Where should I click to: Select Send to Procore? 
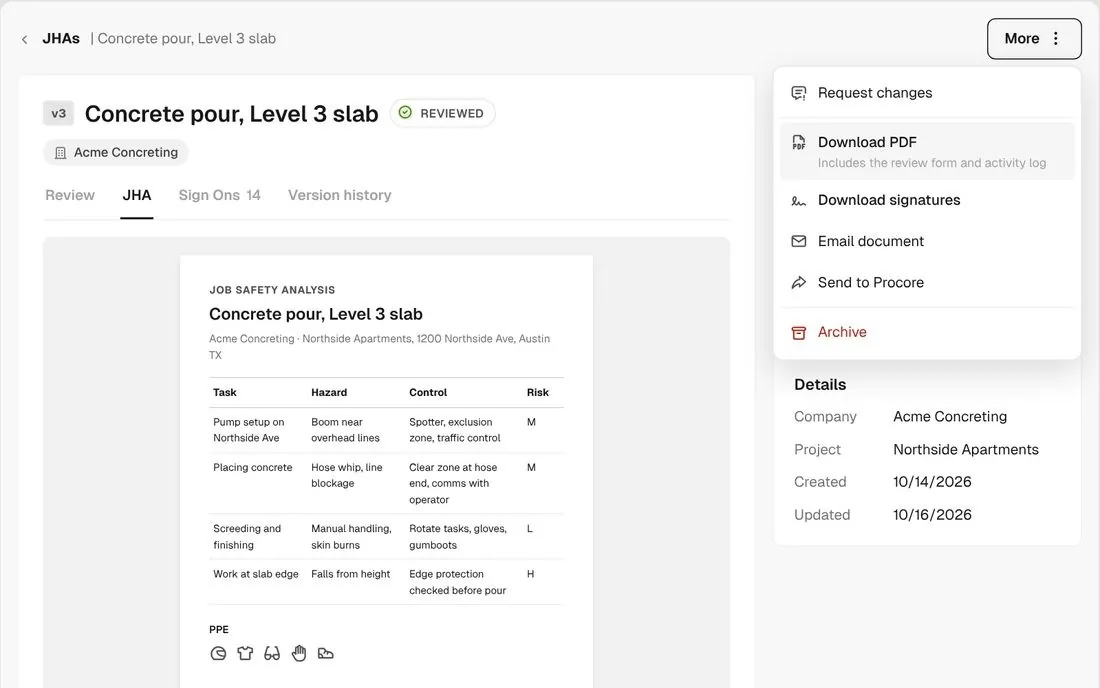click(927, 283)
